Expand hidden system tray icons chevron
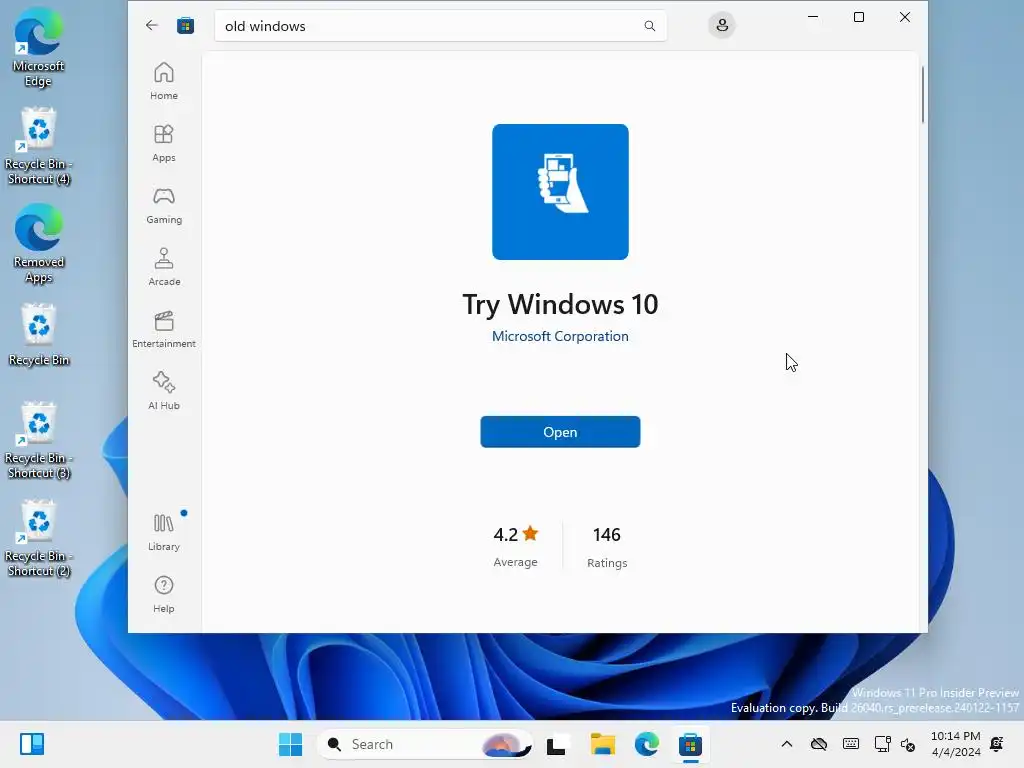This screenshot has height=768, width=1024. (787, 744)
